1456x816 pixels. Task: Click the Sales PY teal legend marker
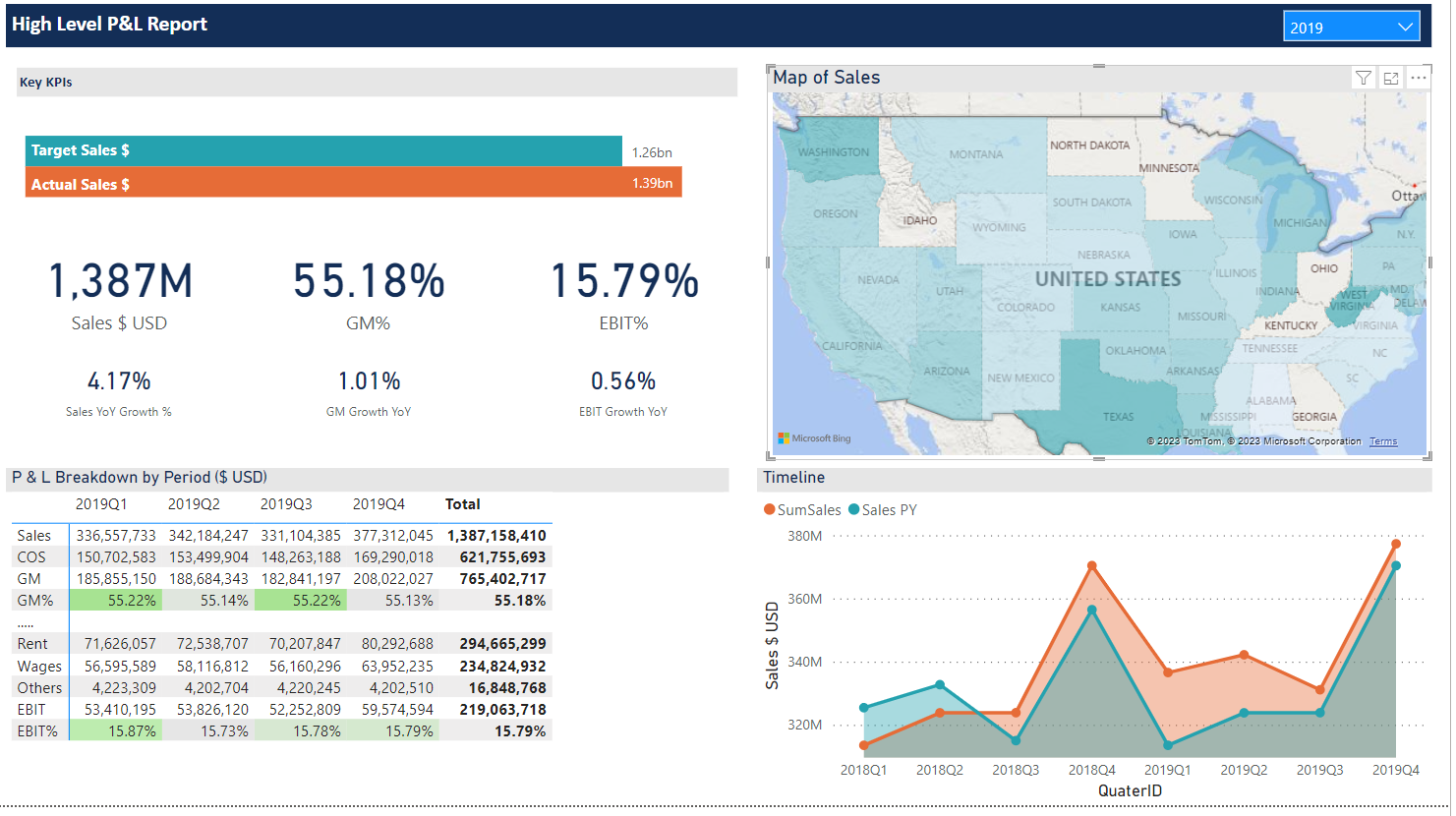point(854,509)
